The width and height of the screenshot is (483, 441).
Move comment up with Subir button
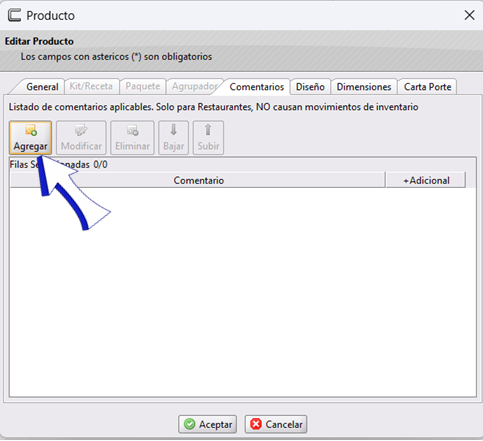[208, 138]
